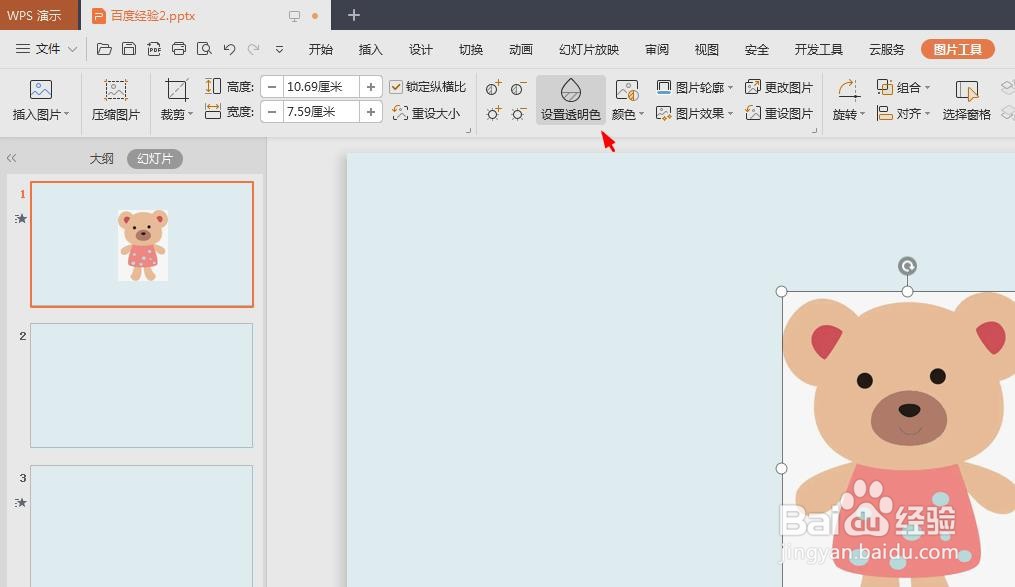Open the Color adjustment dropdown
The height and width of the screenshot is (587, 1015).
click(x=627, y=113)
